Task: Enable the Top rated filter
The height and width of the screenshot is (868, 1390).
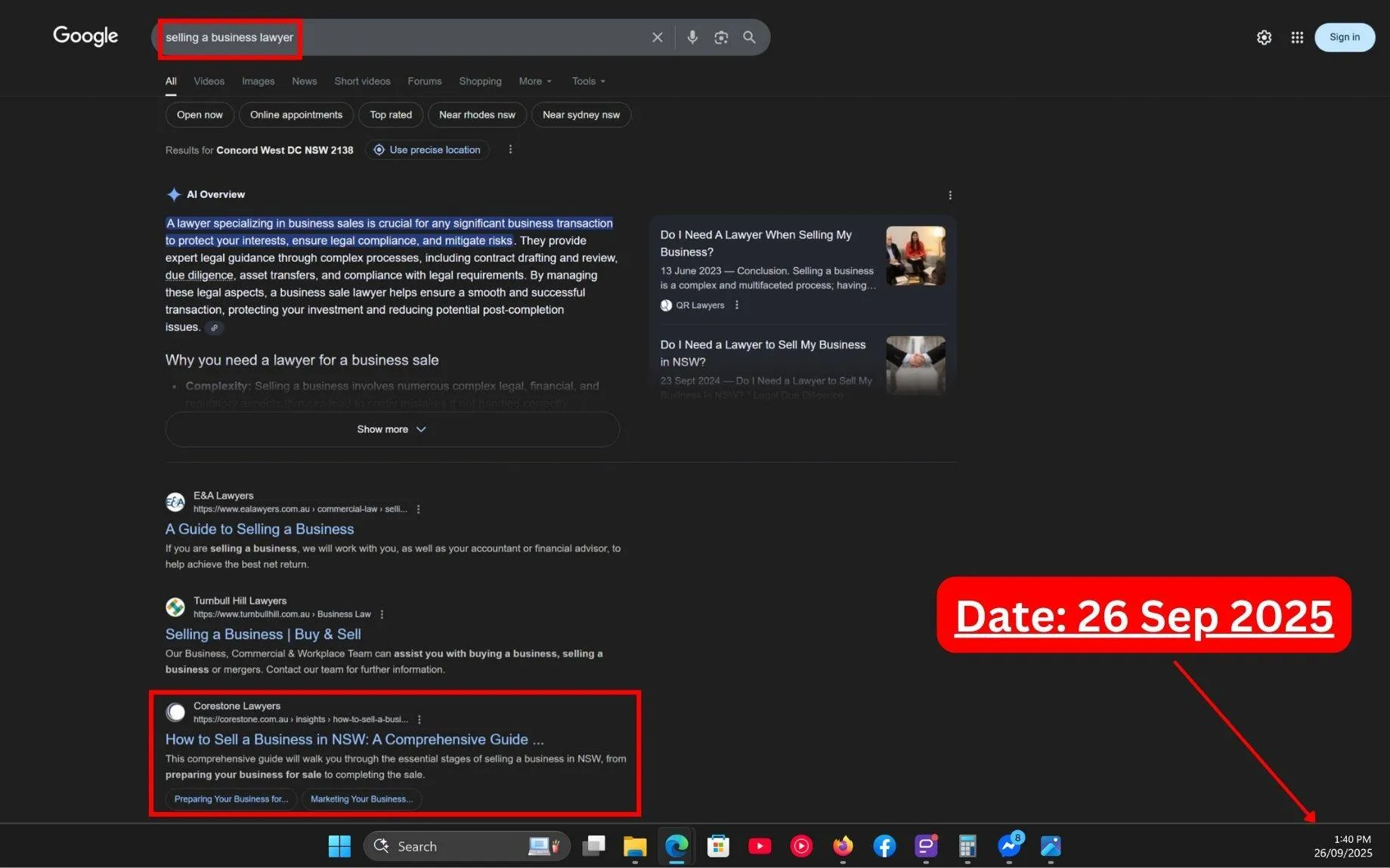Action: [x=390, y=114]
